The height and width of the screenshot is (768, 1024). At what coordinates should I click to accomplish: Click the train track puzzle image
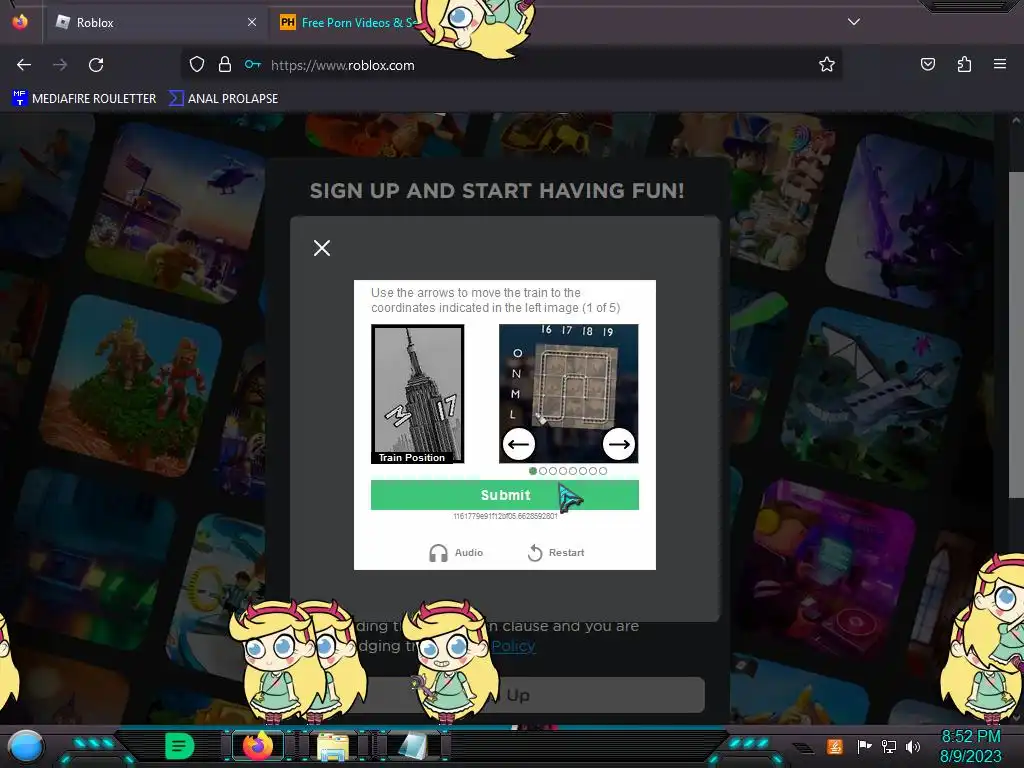coord(569,394)
